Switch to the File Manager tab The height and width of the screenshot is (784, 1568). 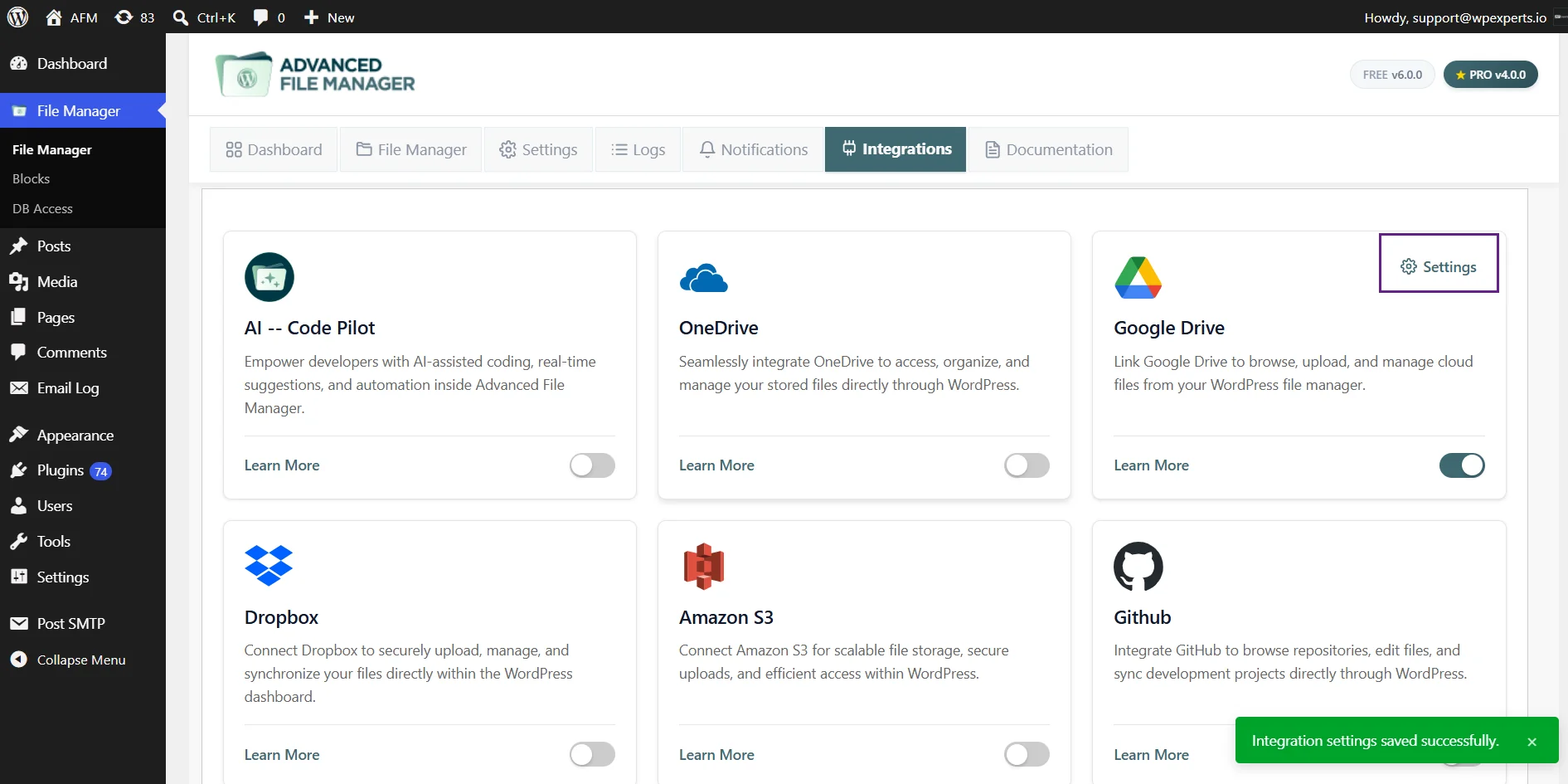[411, 149]
